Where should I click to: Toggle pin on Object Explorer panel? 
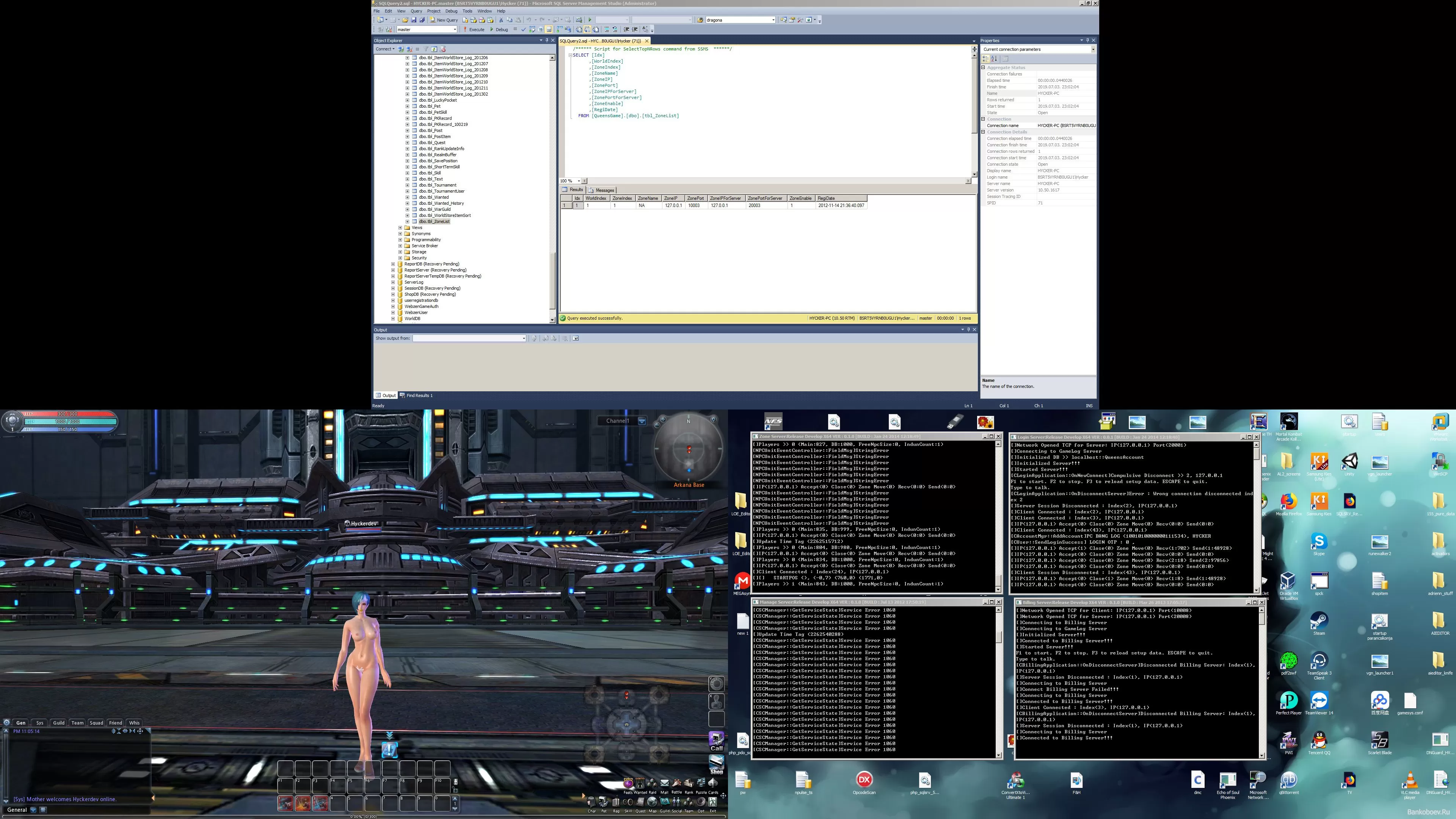pos(546,40)
